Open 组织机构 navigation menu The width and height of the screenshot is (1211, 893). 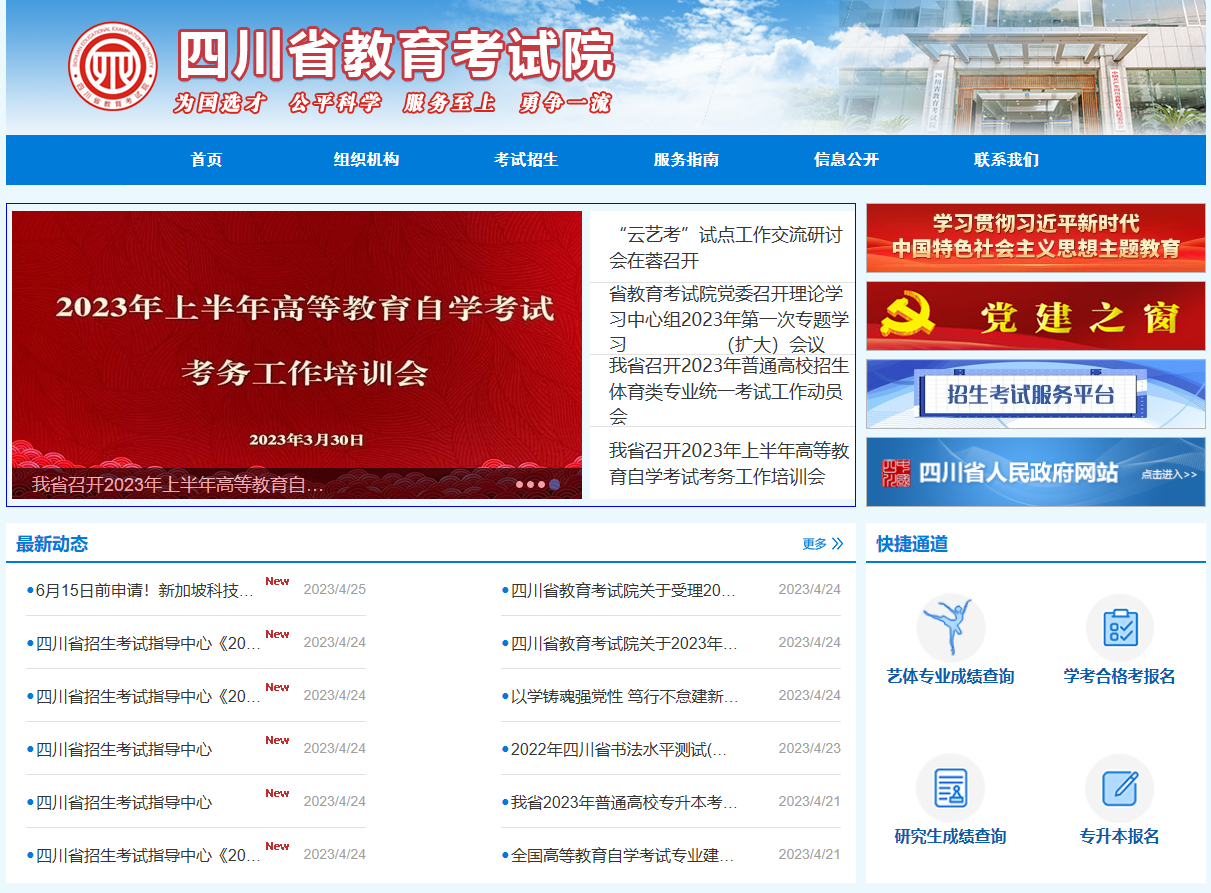coord(366,160)
